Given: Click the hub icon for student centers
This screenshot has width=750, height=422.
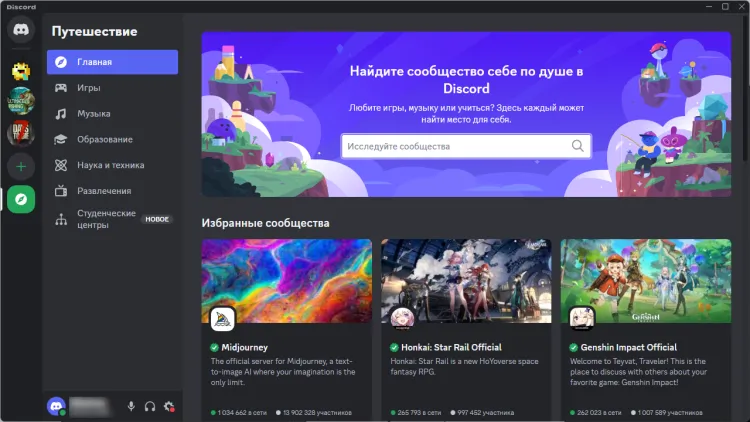Looking at the screenshot, I should coord(61,219).
